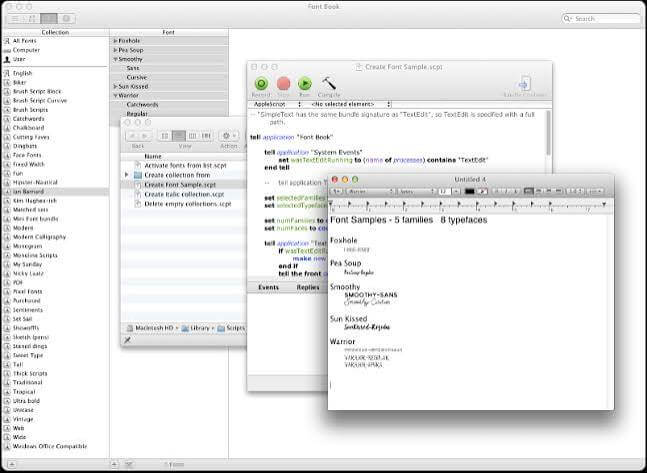Click the first view button in Font Book toolbar

pyautogui.click(x=14, y=19)
